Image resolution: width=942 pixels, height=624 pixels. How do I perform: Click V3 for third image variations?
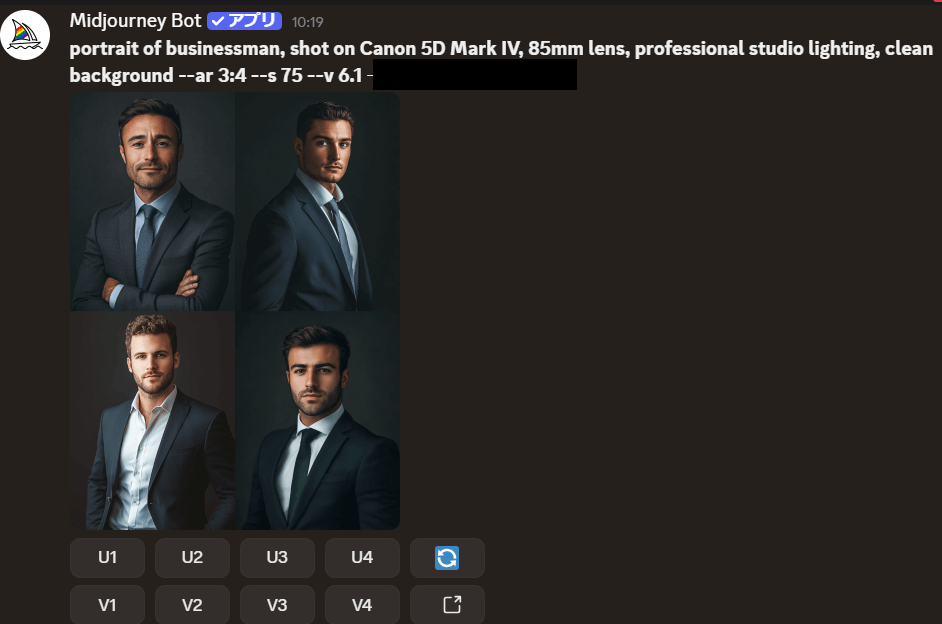point(277,604)
